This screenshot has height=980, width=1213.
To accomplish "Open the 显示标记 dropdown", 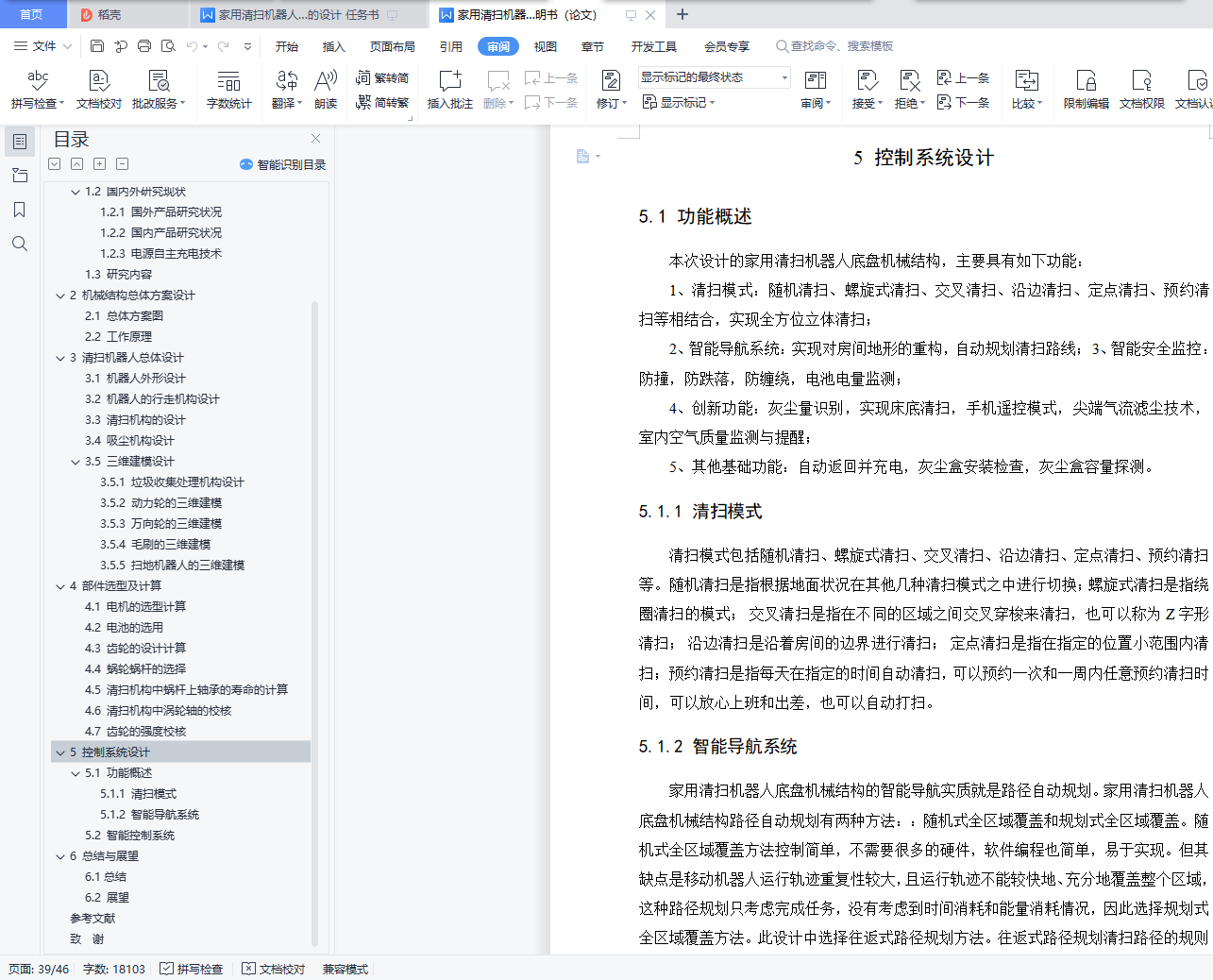I will click(x=679, y=102).
